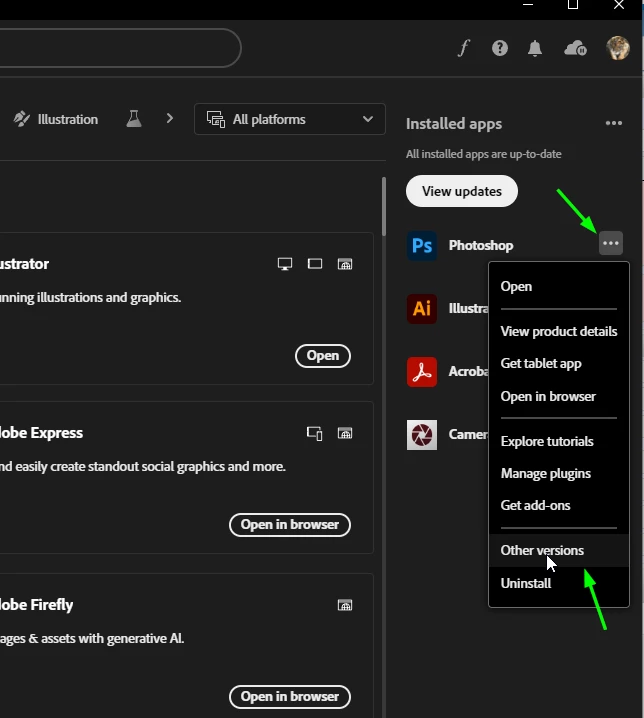Click the desktop platform icon on the Illustrator card

click(285, 264)
